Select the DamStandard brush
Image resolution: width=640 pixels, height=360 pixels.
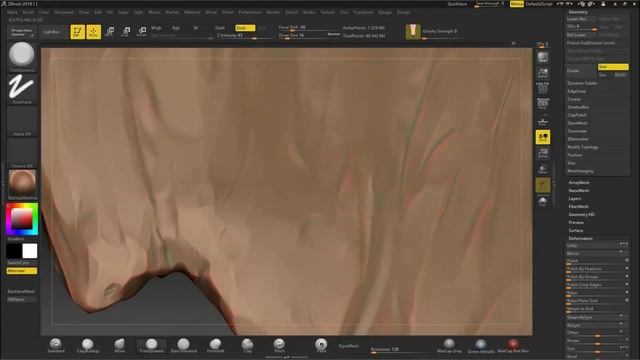click(183, 345)
